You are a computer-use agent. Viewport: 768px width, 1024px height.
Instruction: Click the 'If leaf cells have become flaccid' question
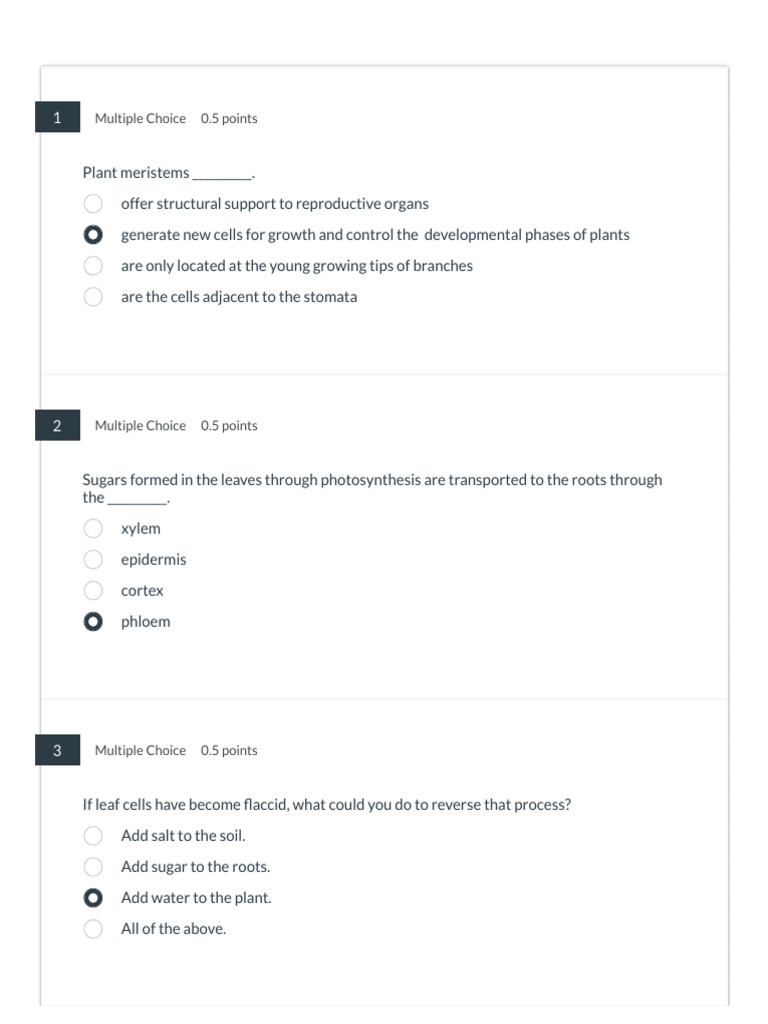pos(326,804)
